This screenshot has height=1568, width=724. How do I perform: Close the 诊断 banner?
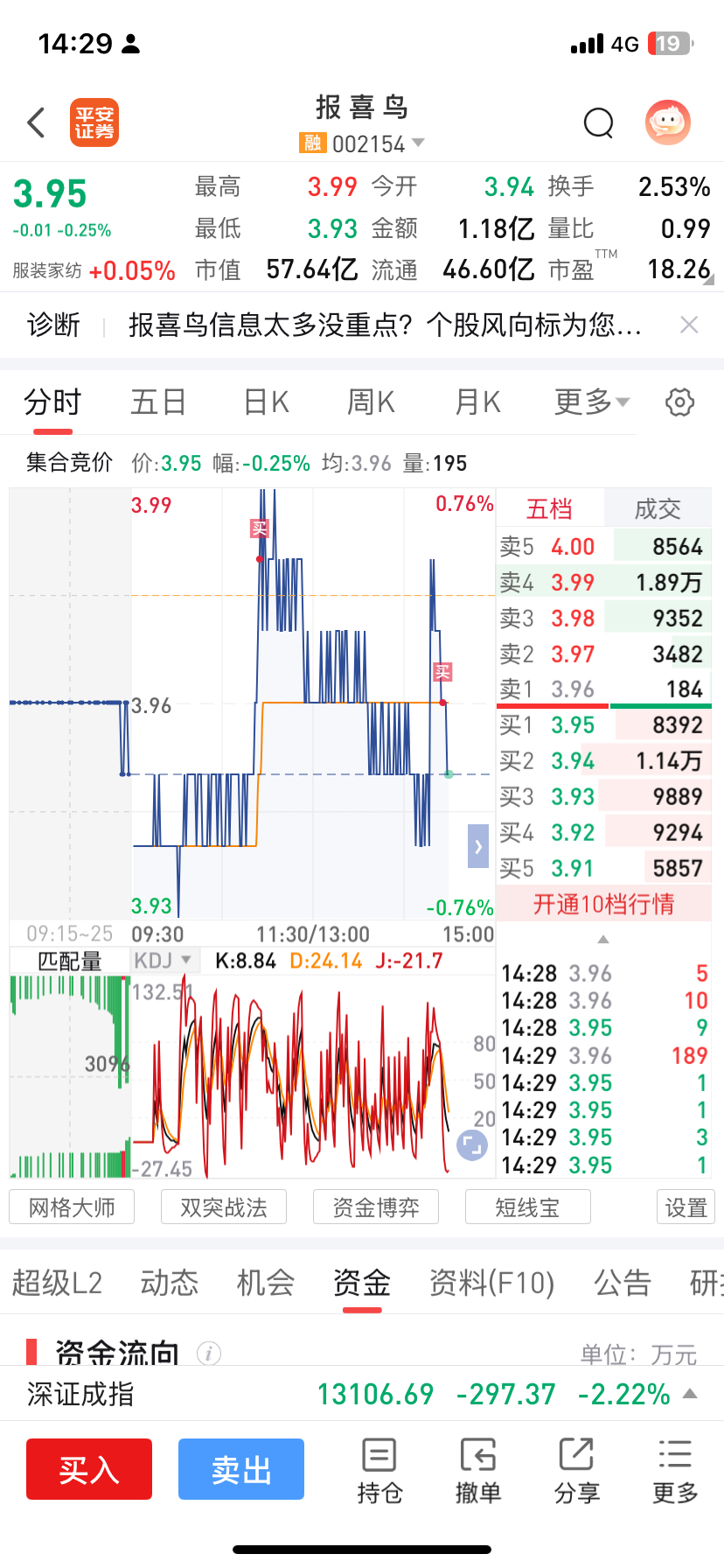tap(689, 325)
